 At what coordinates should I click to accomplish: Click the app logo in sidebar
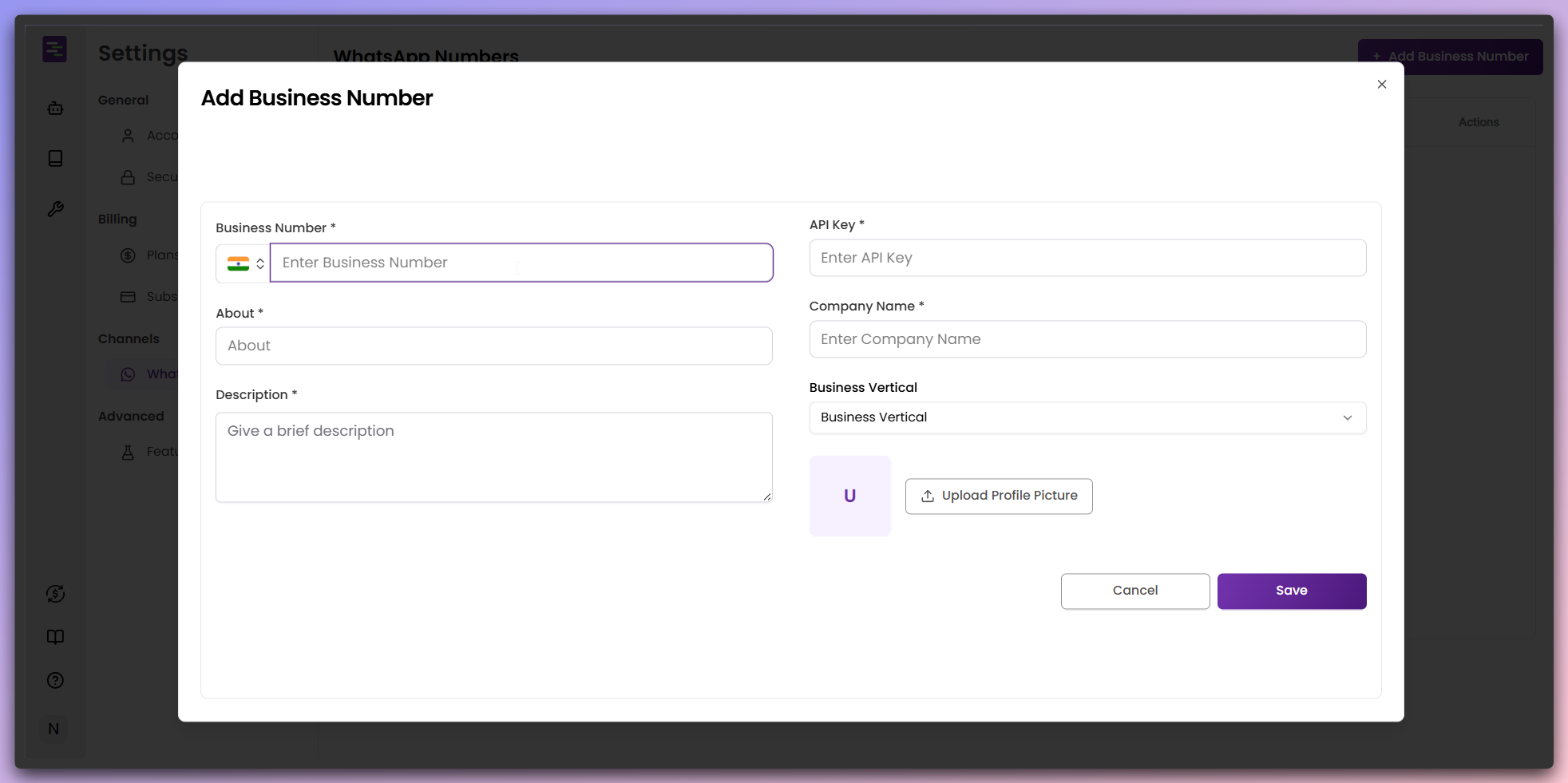54,49
